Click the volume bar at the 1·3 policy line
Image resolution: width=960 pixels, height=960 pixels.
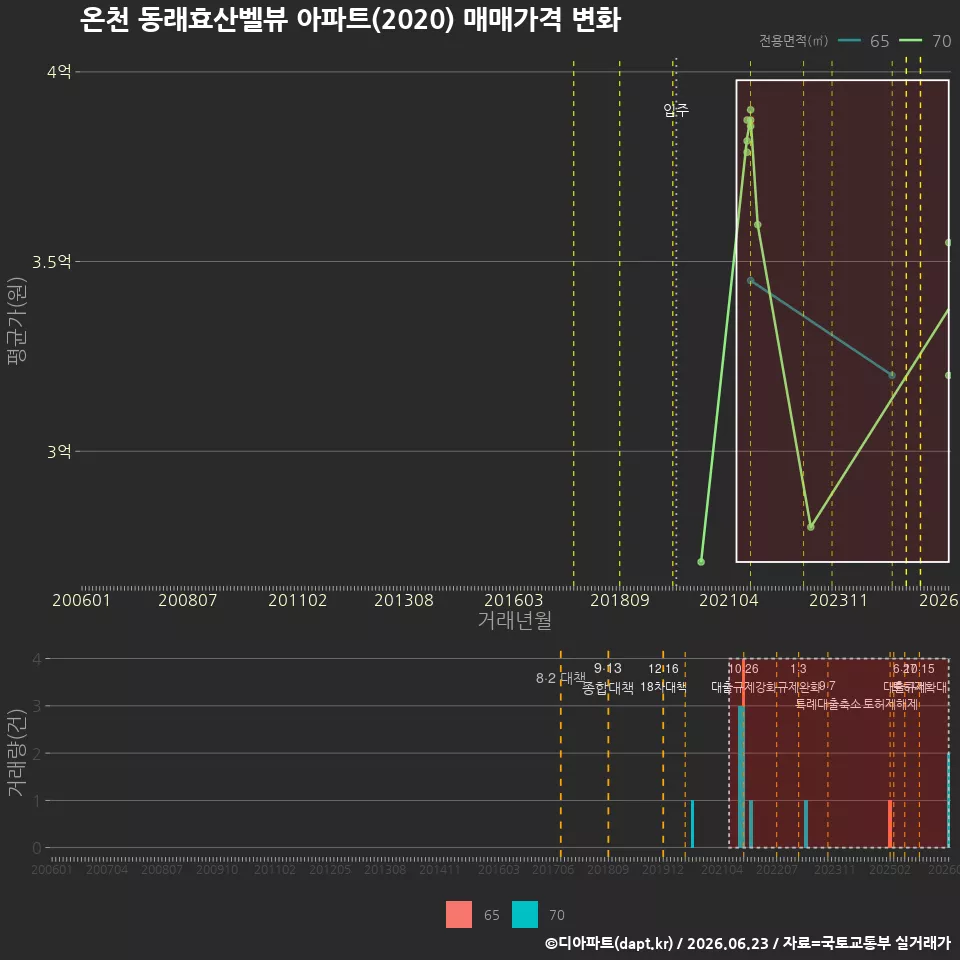pos(806,823)
